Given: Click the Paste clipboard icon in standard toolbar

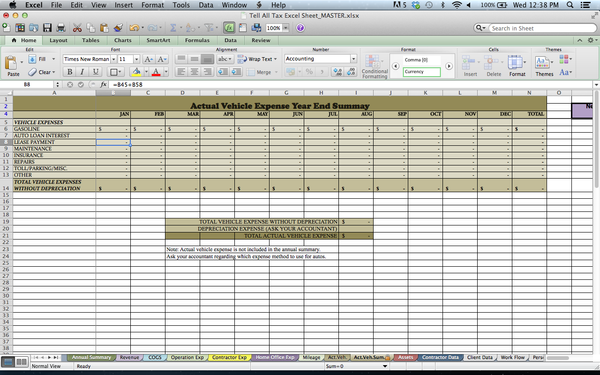Looking at the screenshot, I should tap(104, 28).
